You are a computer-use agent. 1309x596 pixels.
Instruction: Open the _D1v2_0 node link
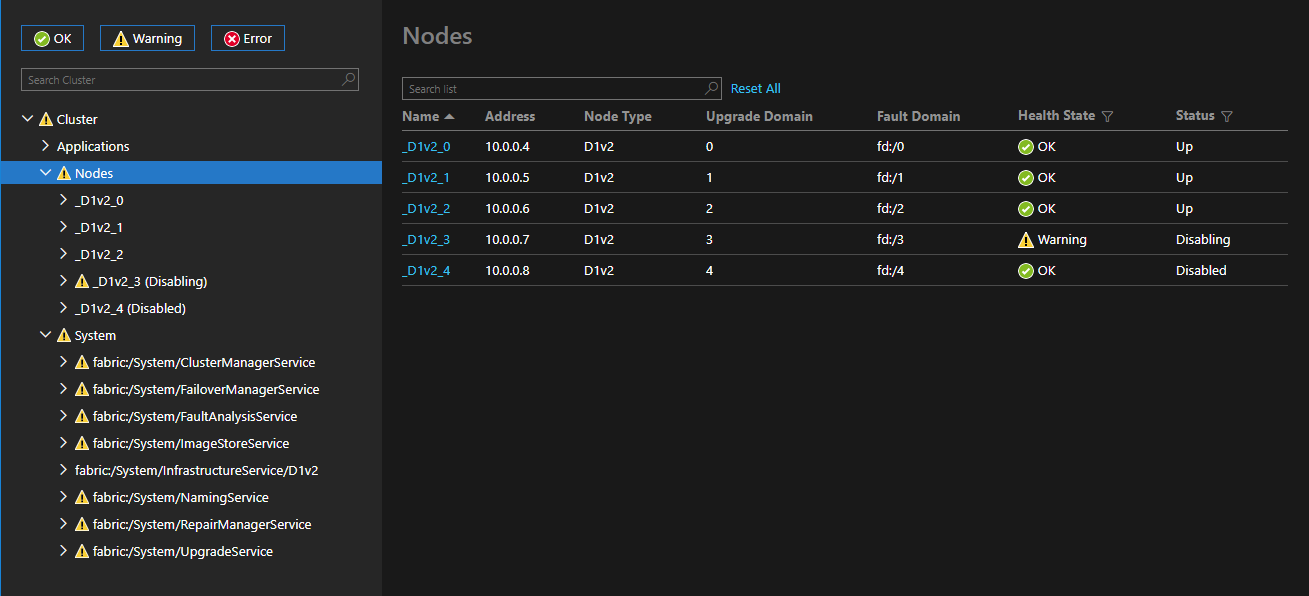tap(426, 146)
